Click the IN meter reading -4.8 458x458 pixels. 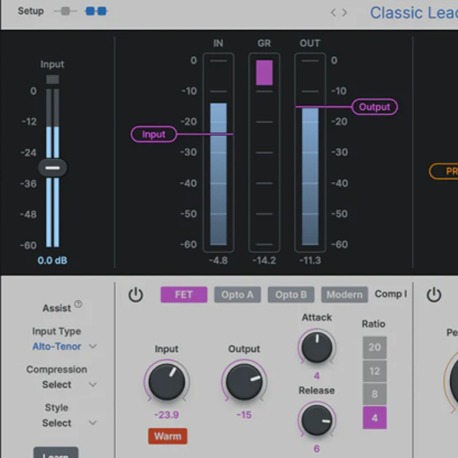(218, 260)
